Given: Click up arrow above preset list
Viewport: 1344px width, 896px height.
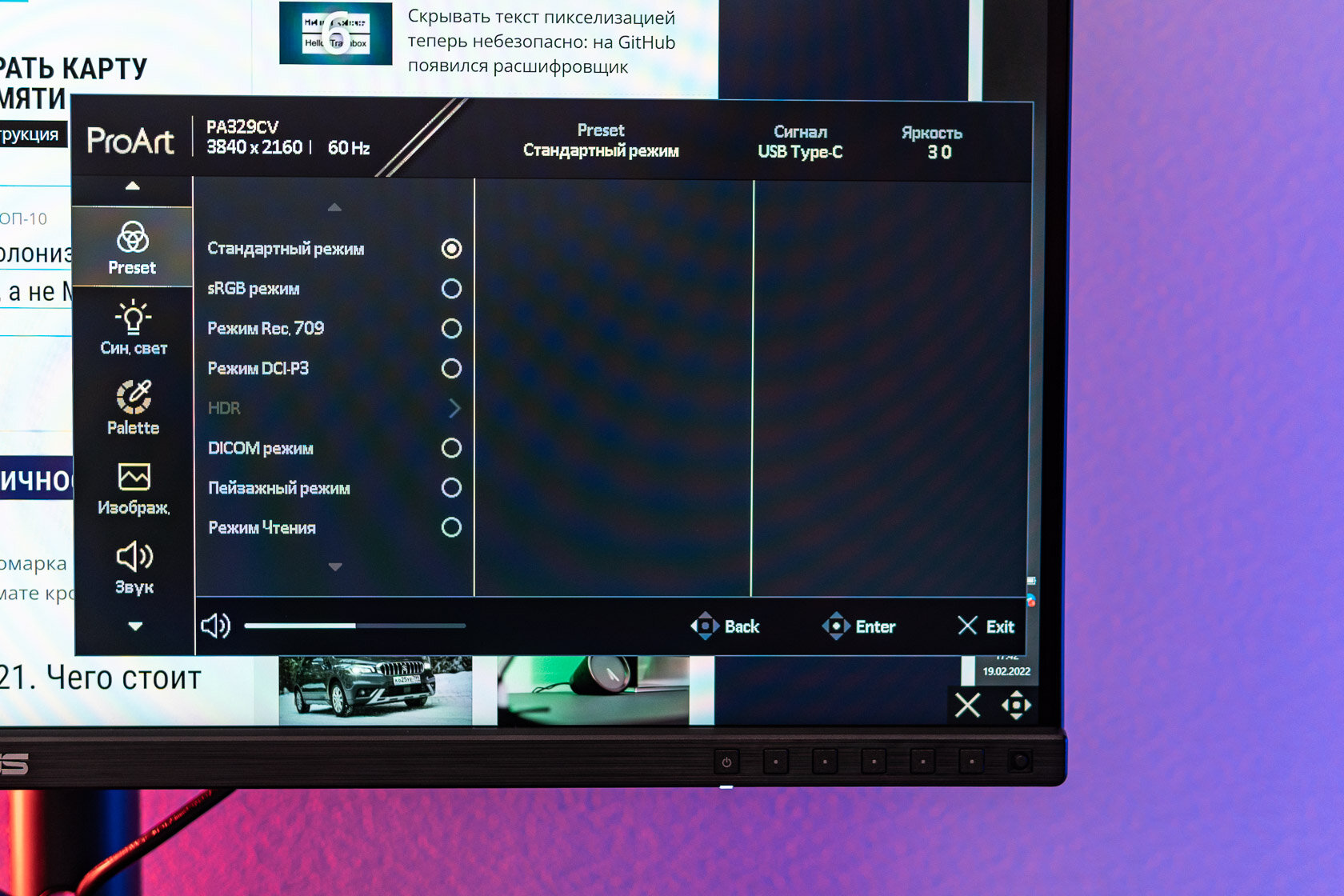Looking at the screenshot, I should tap(334, 207).
